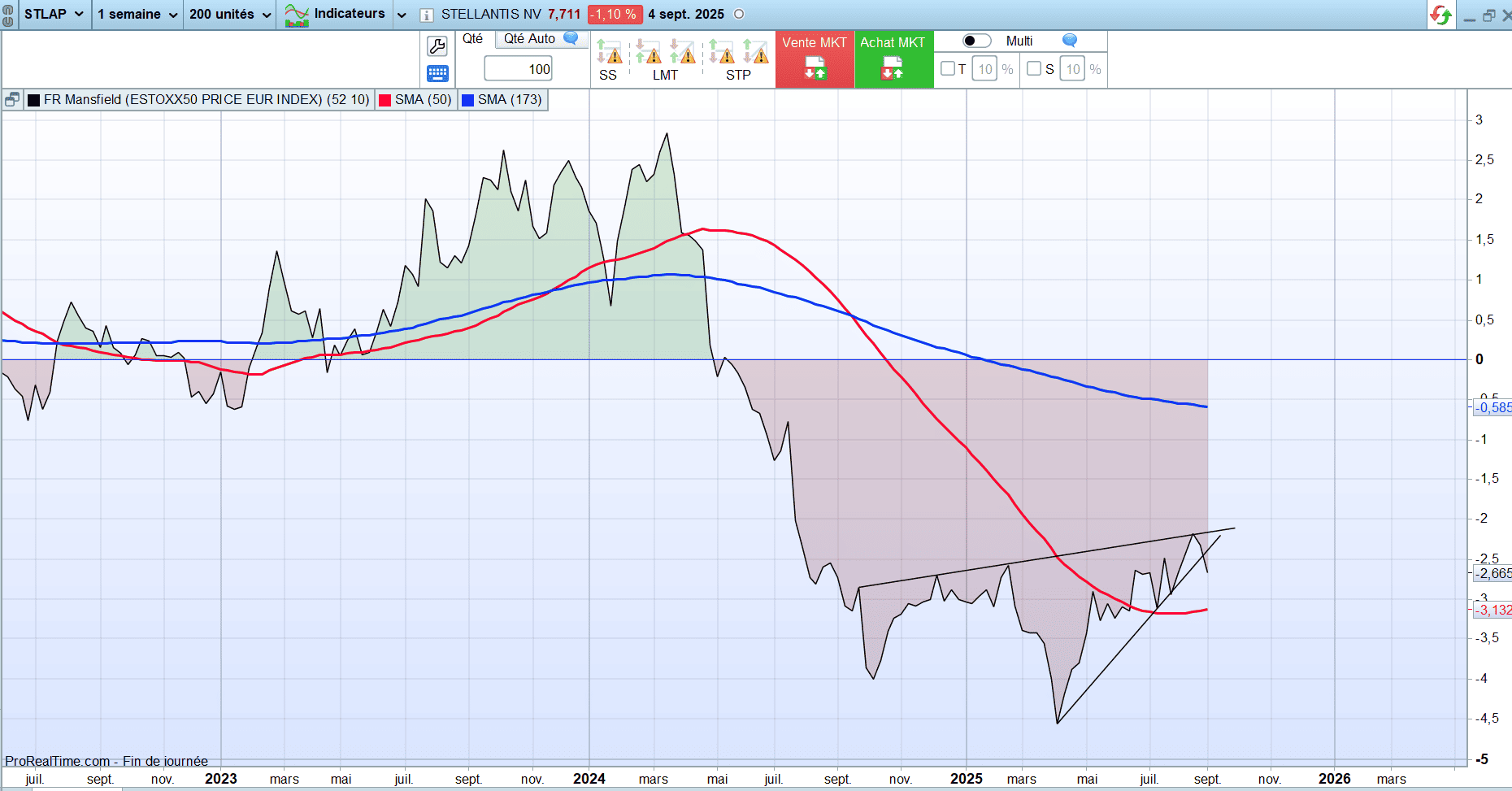Click the info icon before STELLANTIS NV

[x=426, y=15]
